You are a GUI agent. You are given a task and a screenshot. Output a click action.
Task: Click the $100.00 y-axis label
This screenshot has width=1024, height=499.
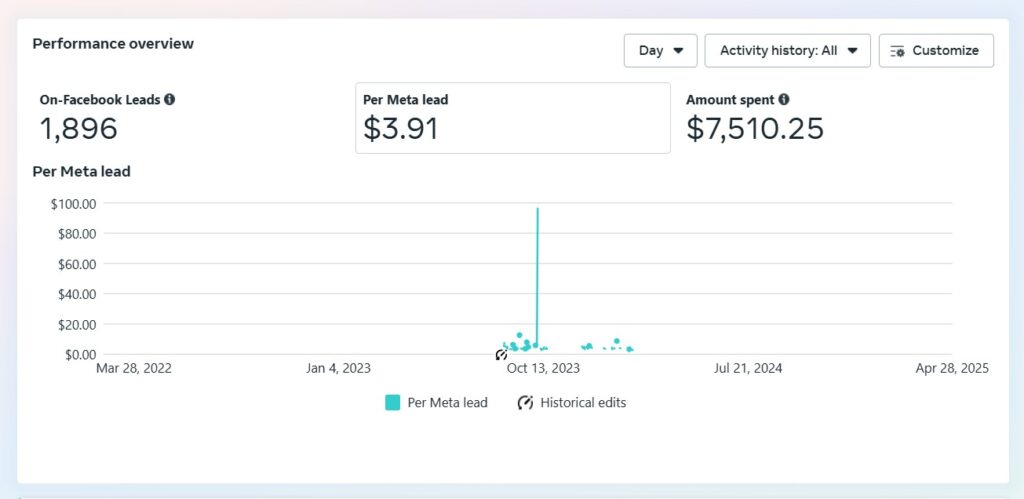click(x=73, y=203)
